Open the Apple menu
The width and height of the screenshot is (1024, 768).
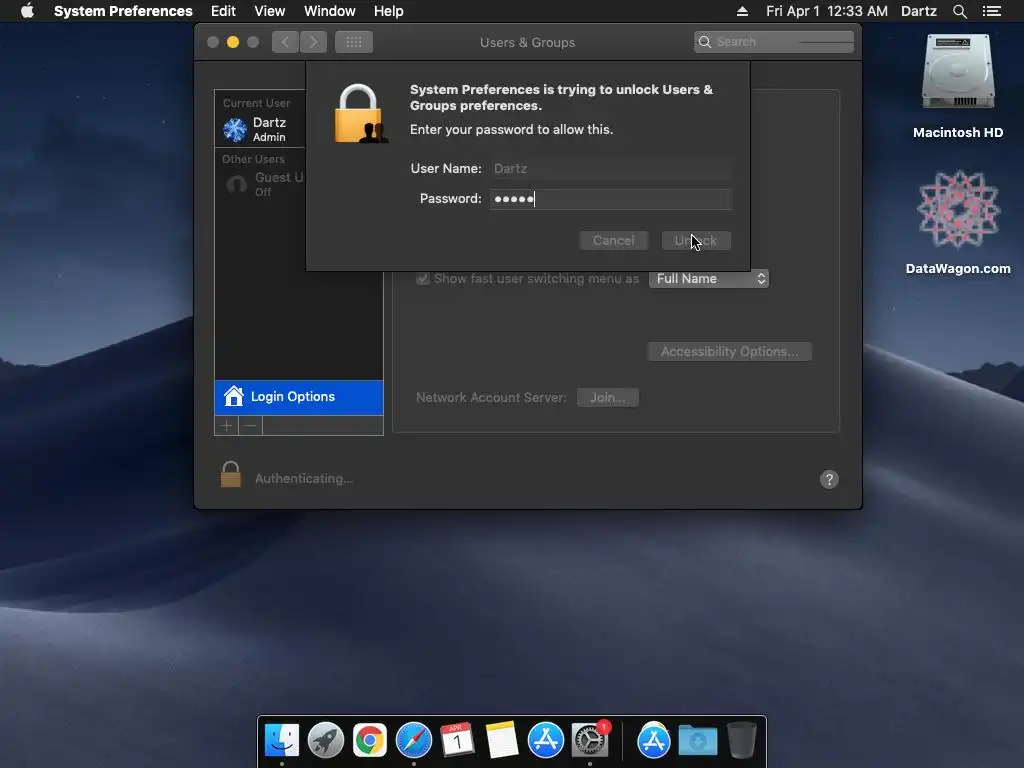[x=27, y=11]
